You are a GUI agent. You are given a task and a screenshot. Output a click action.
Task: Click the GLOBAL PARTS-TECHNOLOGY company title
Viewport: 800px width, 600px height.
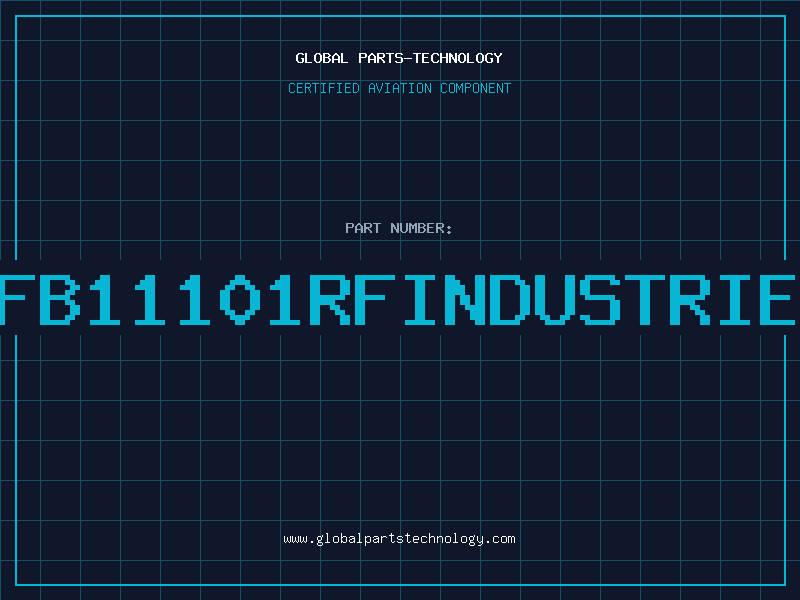pos(399,58)
